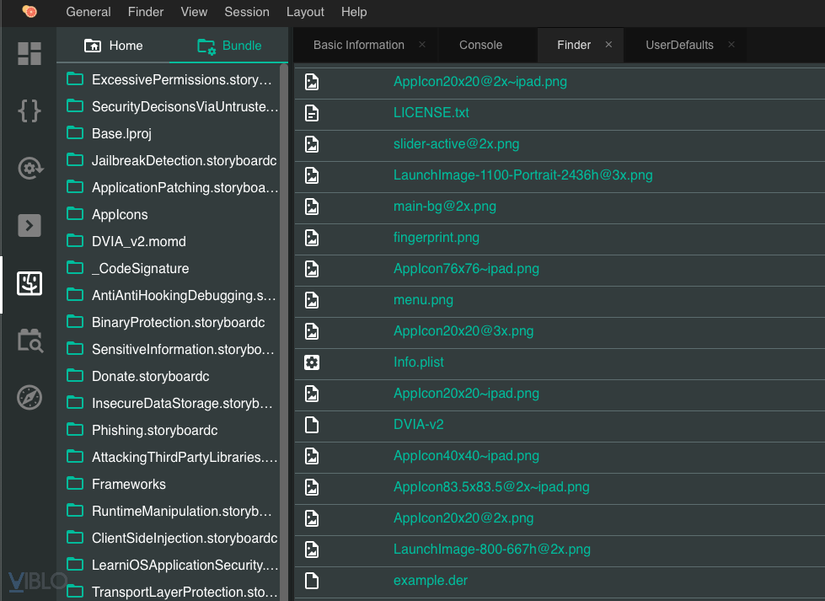This screenshot has height=601, width=825.
Task: Open the Session menu
Action: (x=247, y=12)
